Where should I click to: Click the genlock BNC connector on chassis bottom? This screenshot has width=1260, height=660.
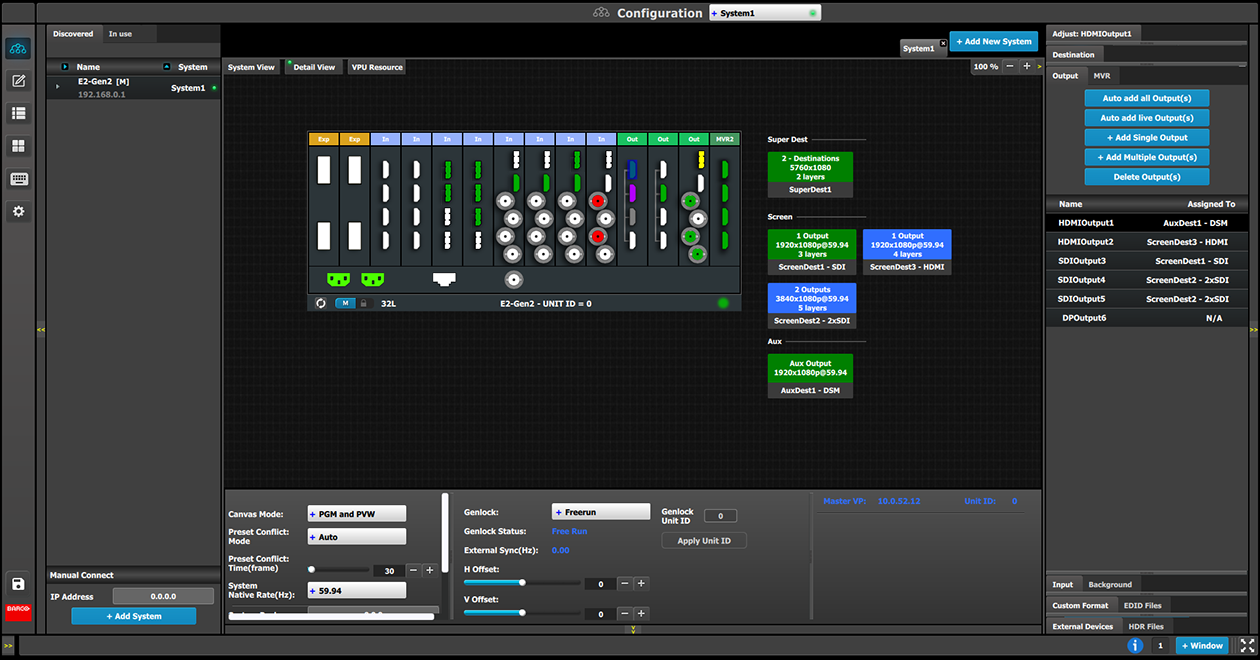pyautogui.click(x=513, y=280)
